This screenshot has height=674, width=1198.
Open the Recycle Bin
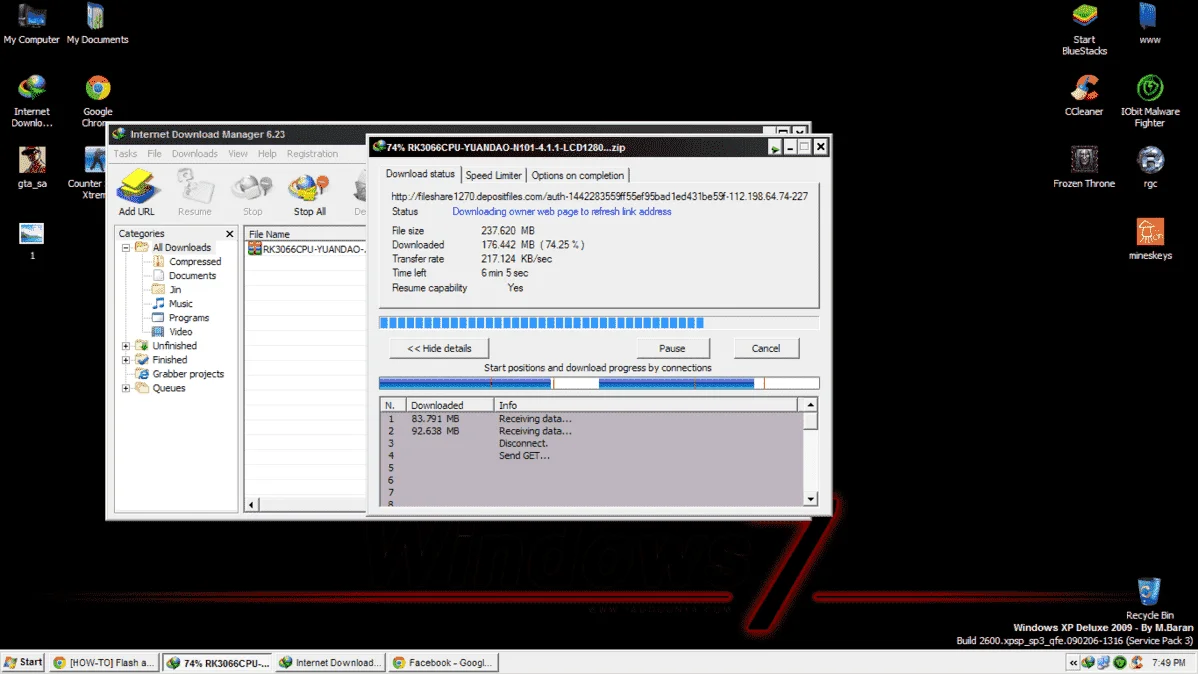[1149, 598]
